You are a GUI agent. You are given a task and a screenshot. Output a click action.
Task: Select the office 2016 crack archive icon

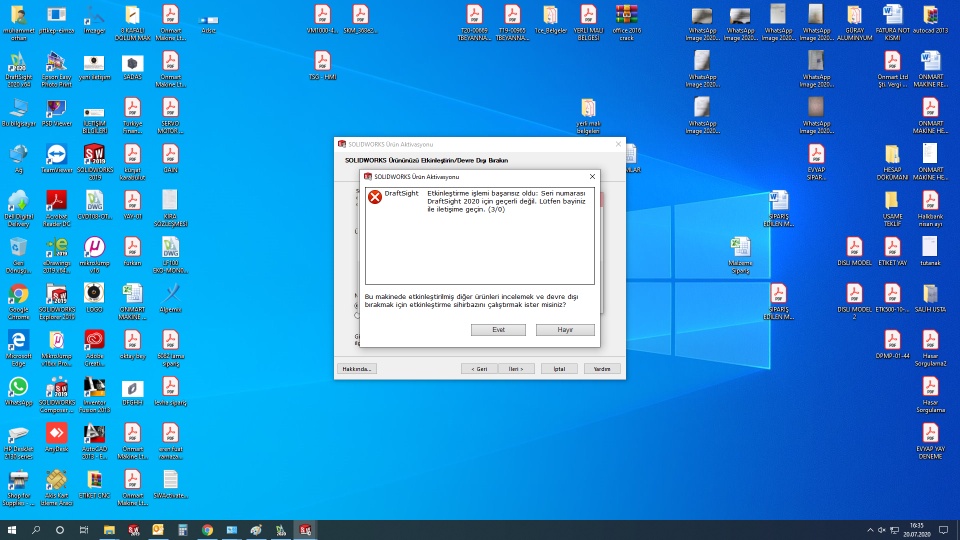click(x=626, y=22)
